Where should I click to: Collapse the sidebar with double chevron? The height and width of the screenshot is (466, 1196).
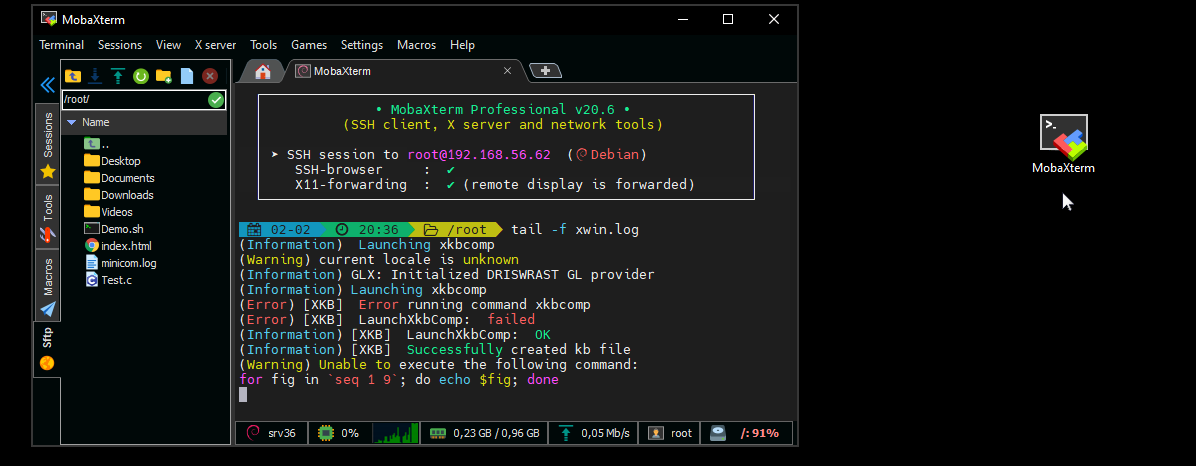point(48,85)
